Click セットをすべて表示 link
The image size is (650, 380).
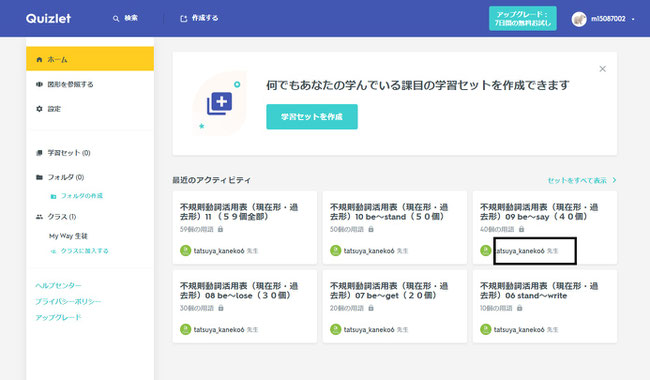[x=577, y=180]
